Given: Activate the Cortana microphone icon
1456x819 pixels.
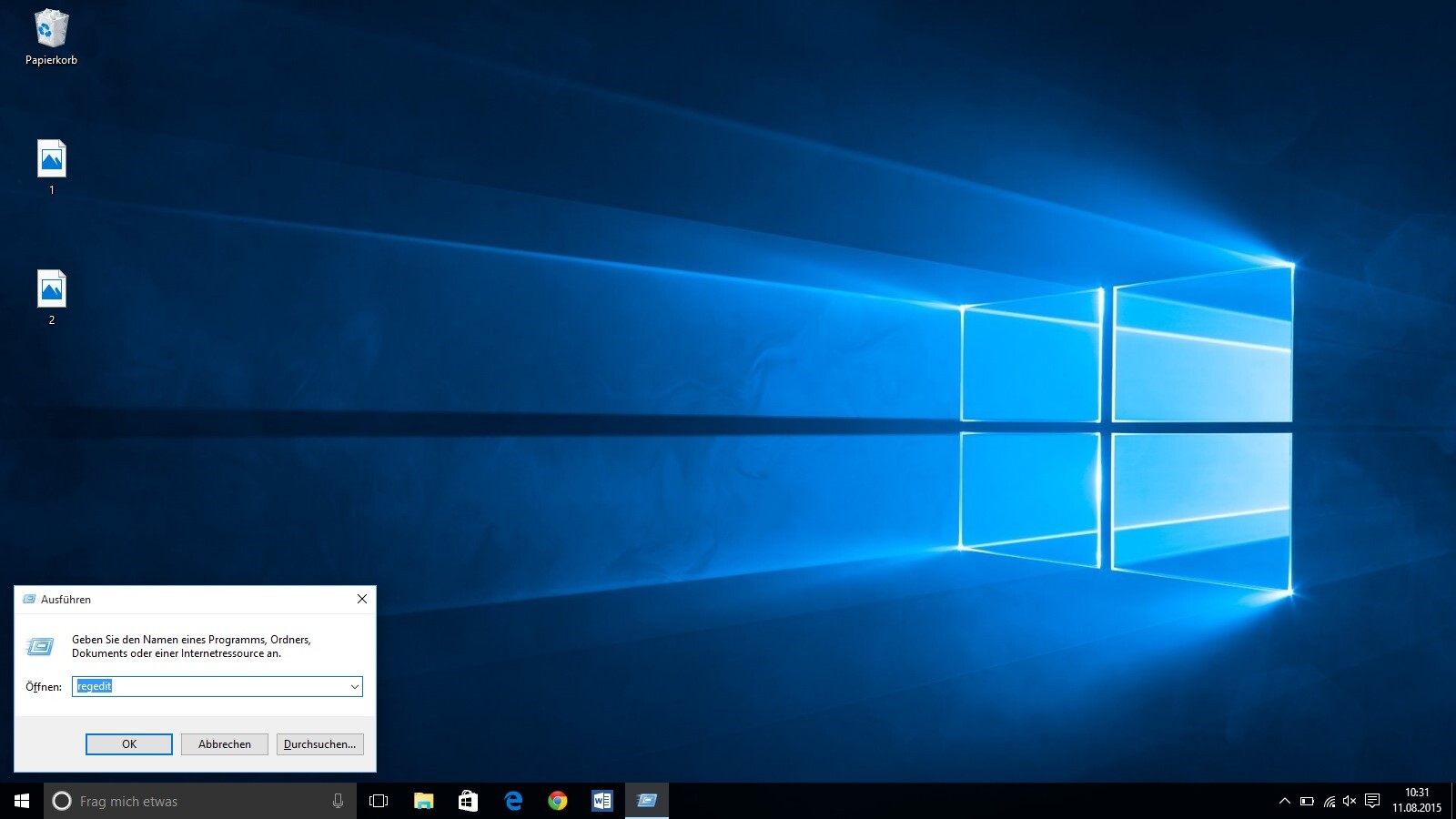Looking at the screenshot, I should pos(338,801).
